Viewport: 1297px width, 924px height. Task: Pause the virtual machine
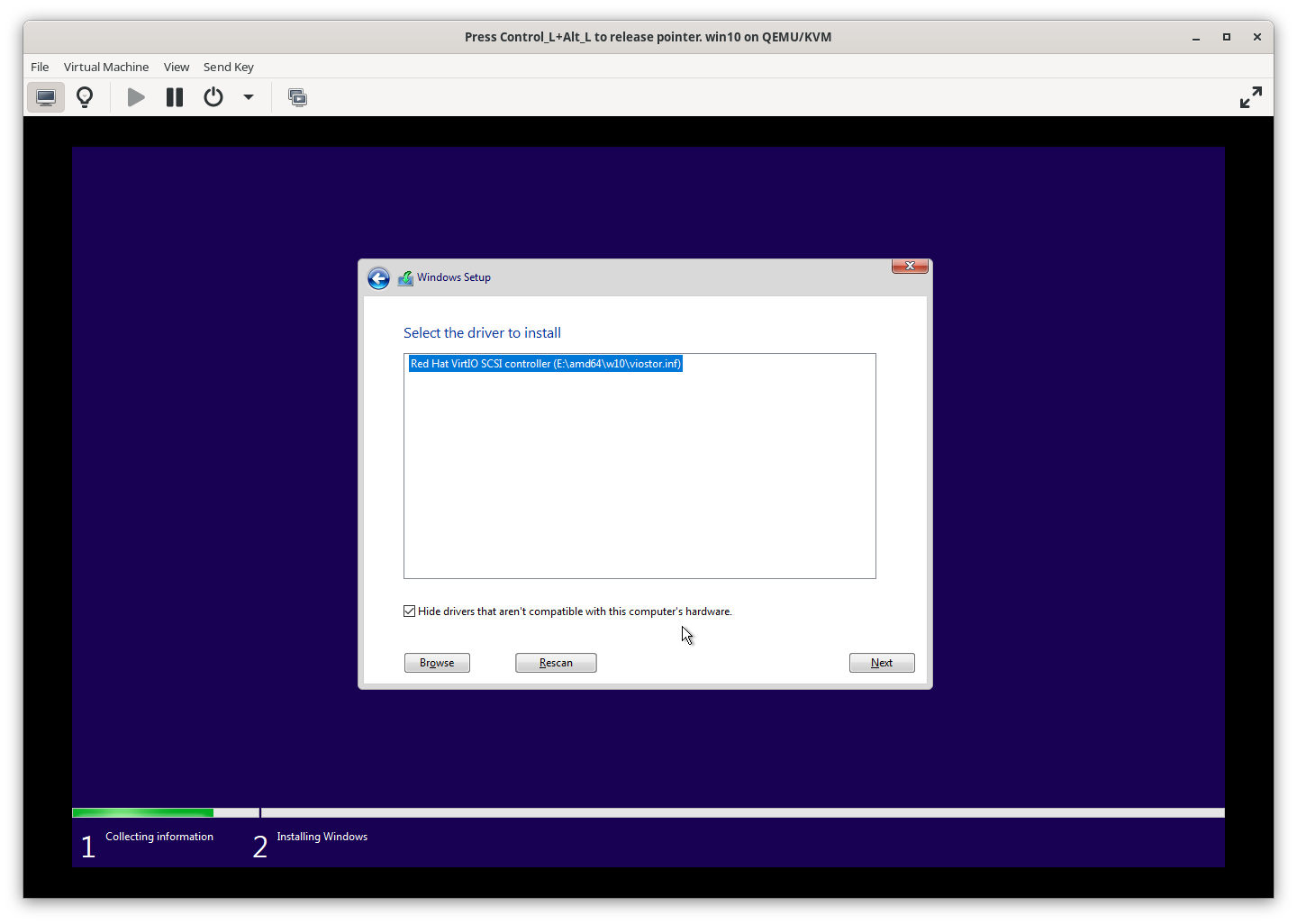coord(175,97)
